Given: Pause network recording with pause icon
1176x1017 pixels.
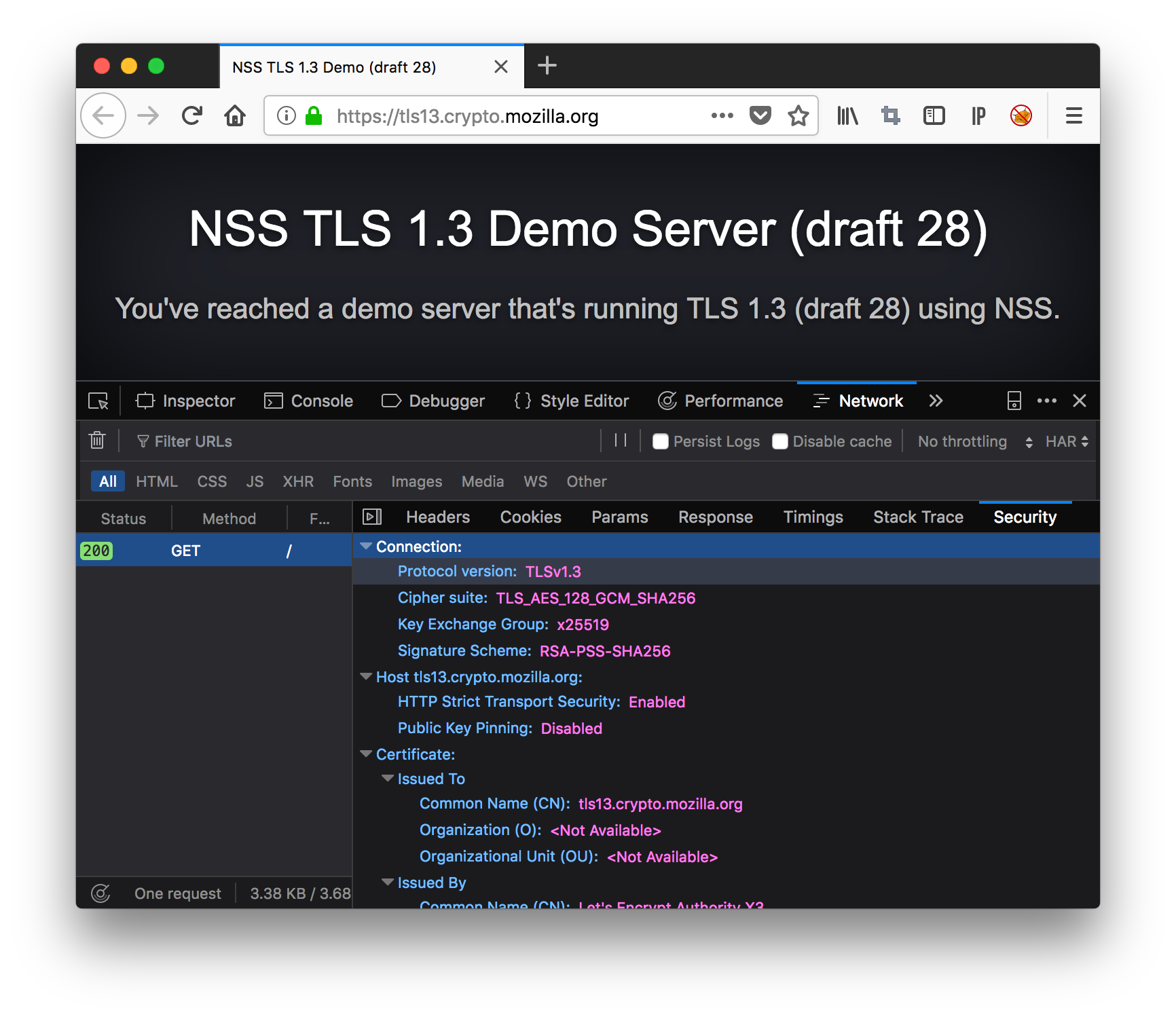Looking at the screenshot, I should click(x=620, y=441).
